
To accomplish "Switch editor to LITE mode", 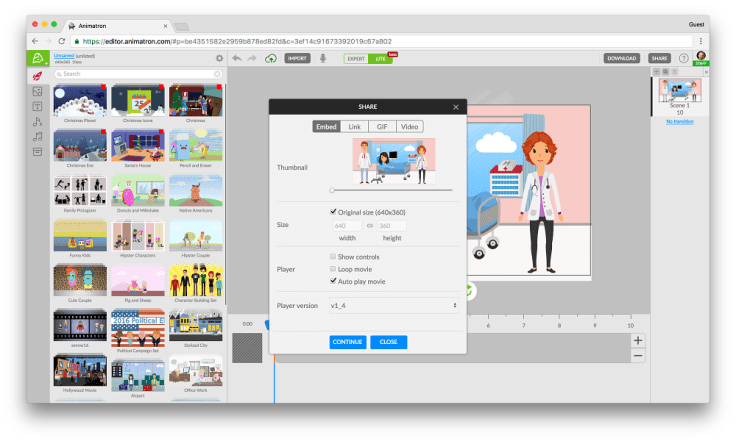I will pyautogui.click(x=380, y=59).
